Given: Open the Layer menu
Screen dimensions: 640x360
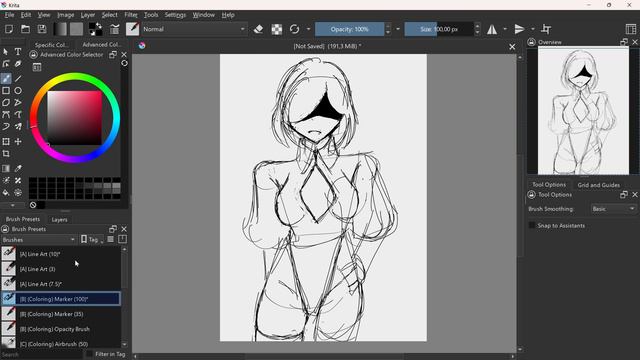Looking at the screenshot, I should 87,15.
